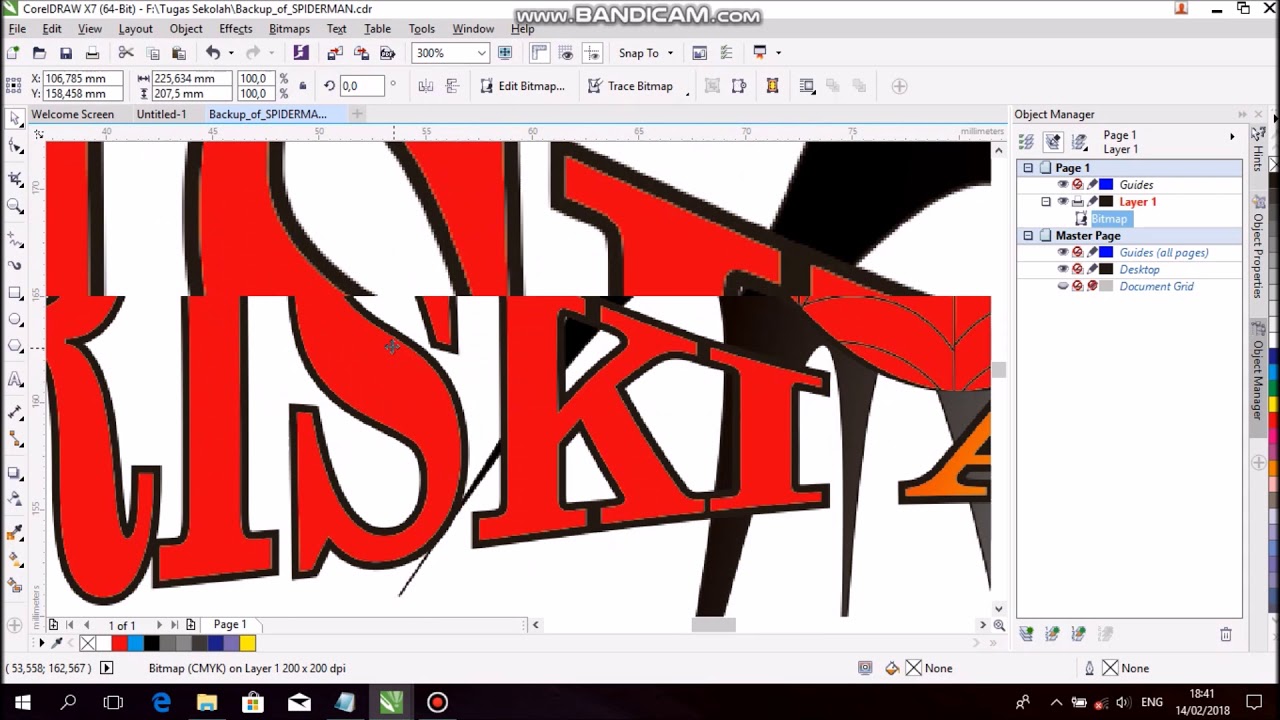Click New Layer icon at Object Manager bottom
The image size is (1280, 720).
tap(1026, 634)
